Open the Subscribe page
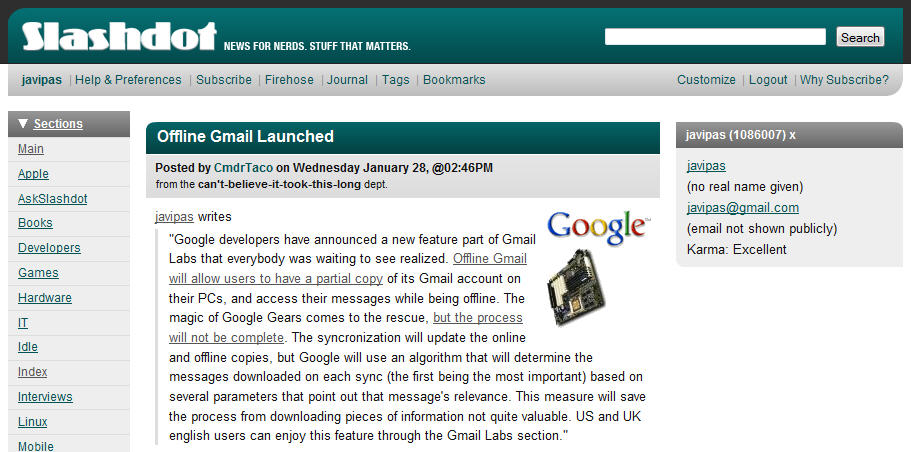 tap(224, 80)
